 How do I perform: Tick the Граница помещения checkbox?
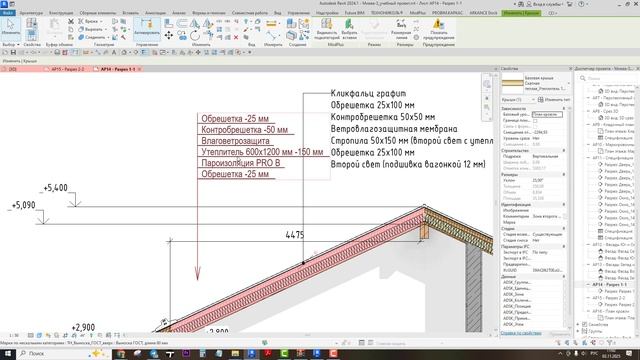[535, 121]
